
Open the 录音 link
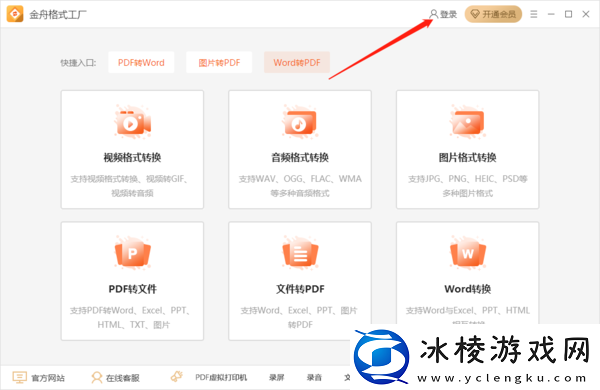314,378
